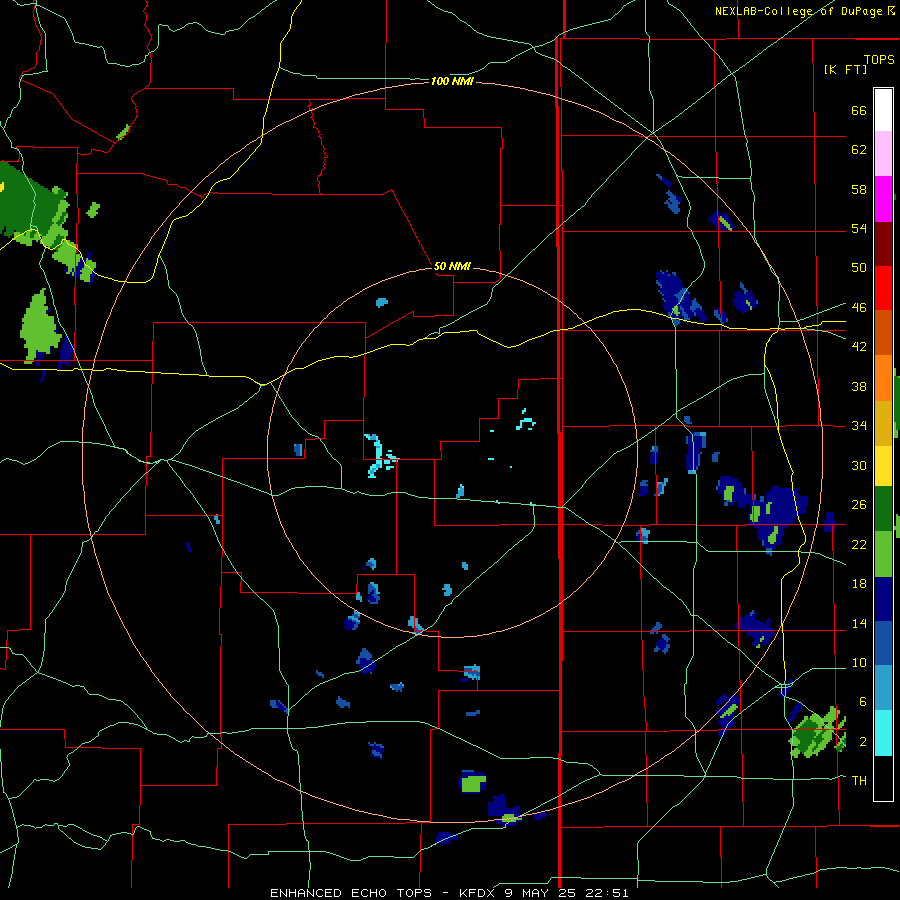Click the 58 legend value
The width and height of the screenshot is (900, 900).
pyautogui.click(x=859, y=189)
